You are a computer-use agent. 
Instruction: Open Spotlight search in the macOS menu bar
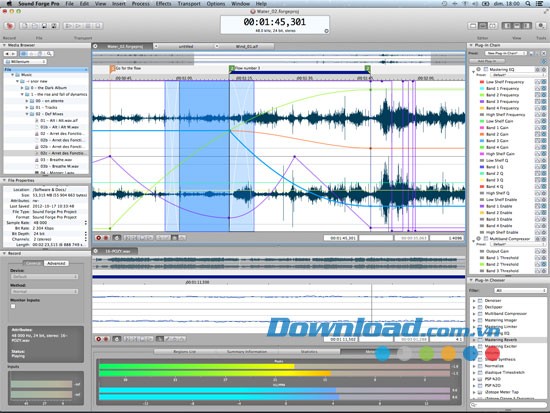[528, 4]
